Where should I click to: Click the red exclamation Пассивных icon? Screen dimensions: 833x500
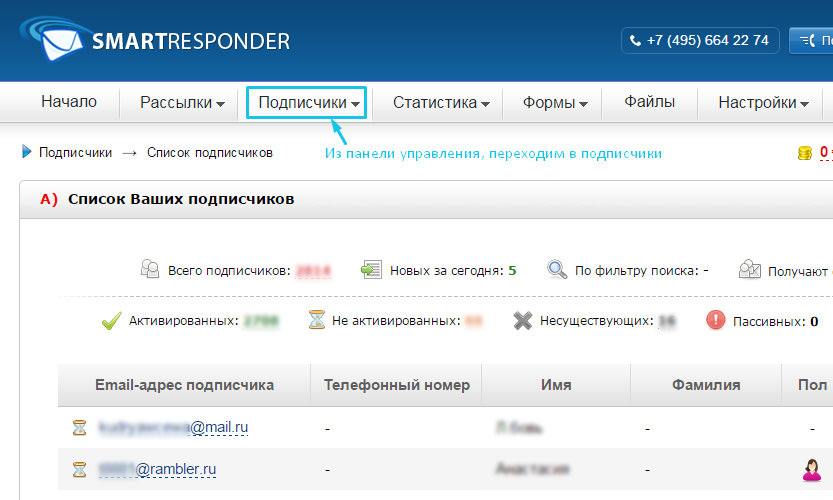[716, 320]
